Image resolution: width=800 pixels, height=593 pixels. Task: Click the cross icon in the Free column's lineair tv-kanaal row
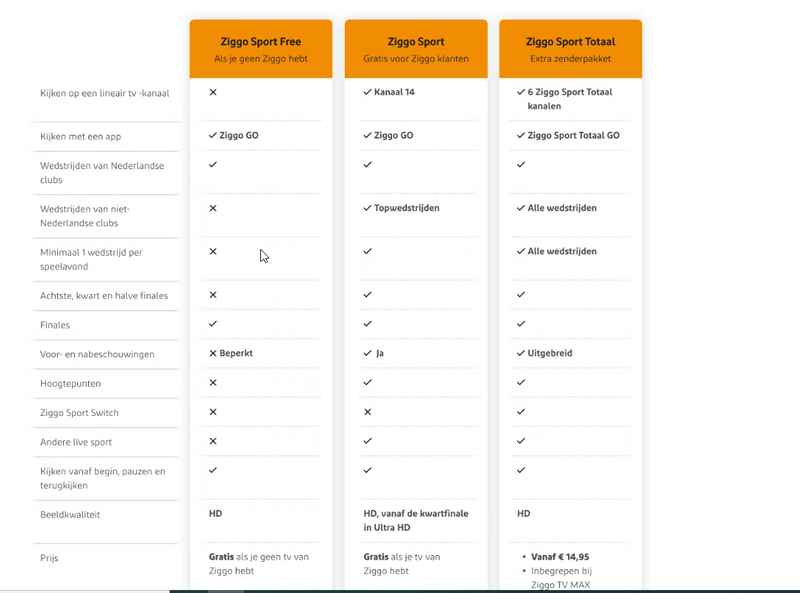213,92
